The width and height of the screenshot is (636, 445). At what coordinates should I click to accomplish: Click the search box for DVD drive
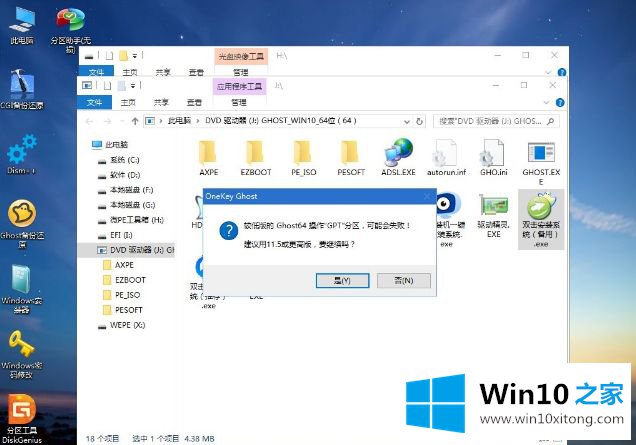[x=500, y=120]
